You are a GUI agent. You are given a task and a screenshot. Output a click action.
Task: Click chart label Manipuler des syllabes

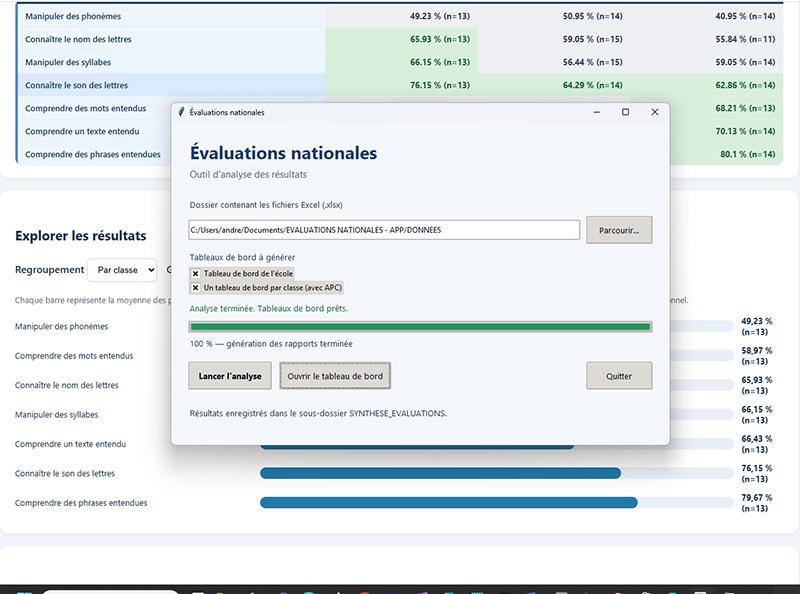tap(57, 415)
